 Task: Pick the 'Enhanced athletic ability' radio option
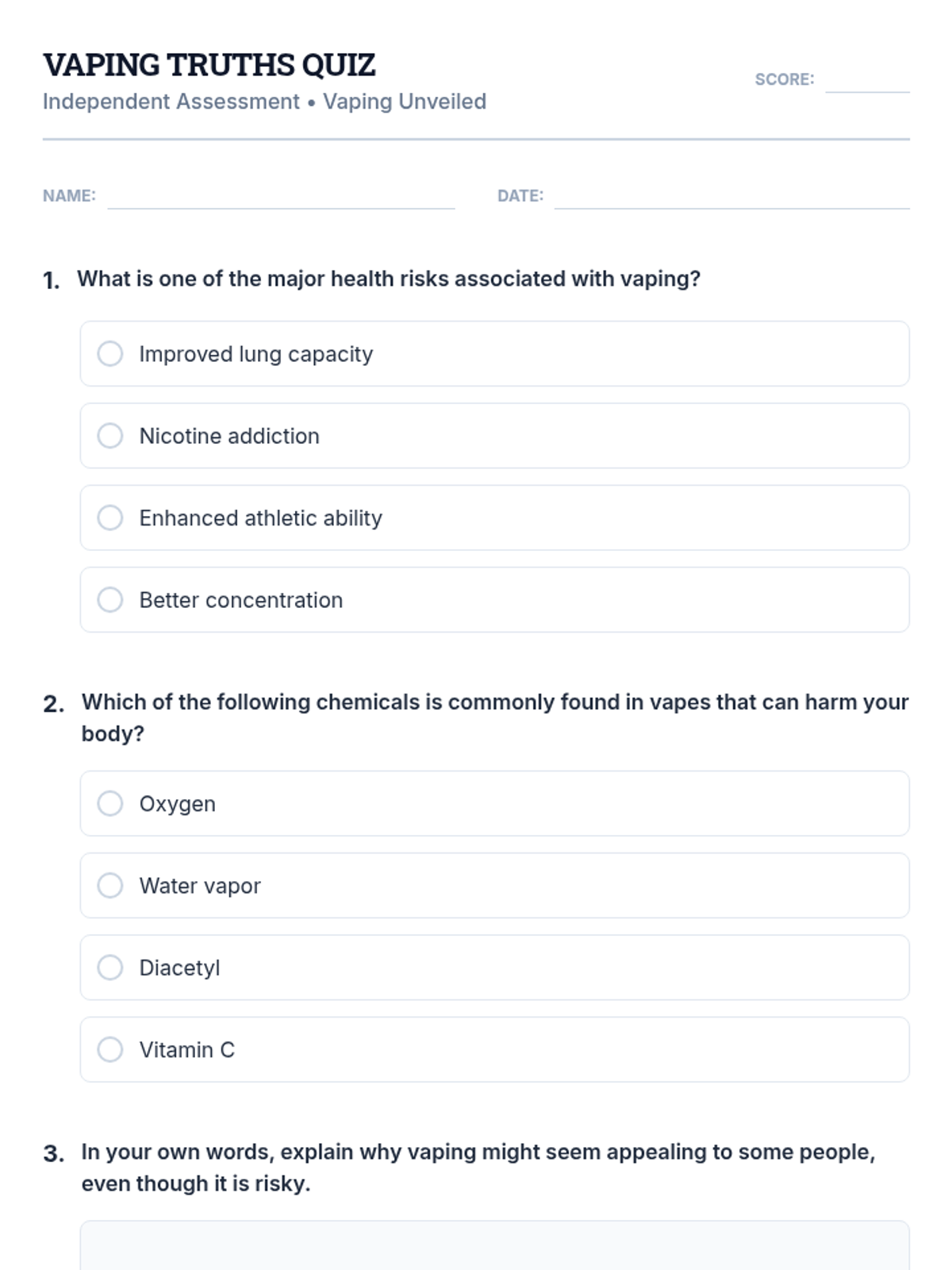pyautogui.click(x=110, y=518)
